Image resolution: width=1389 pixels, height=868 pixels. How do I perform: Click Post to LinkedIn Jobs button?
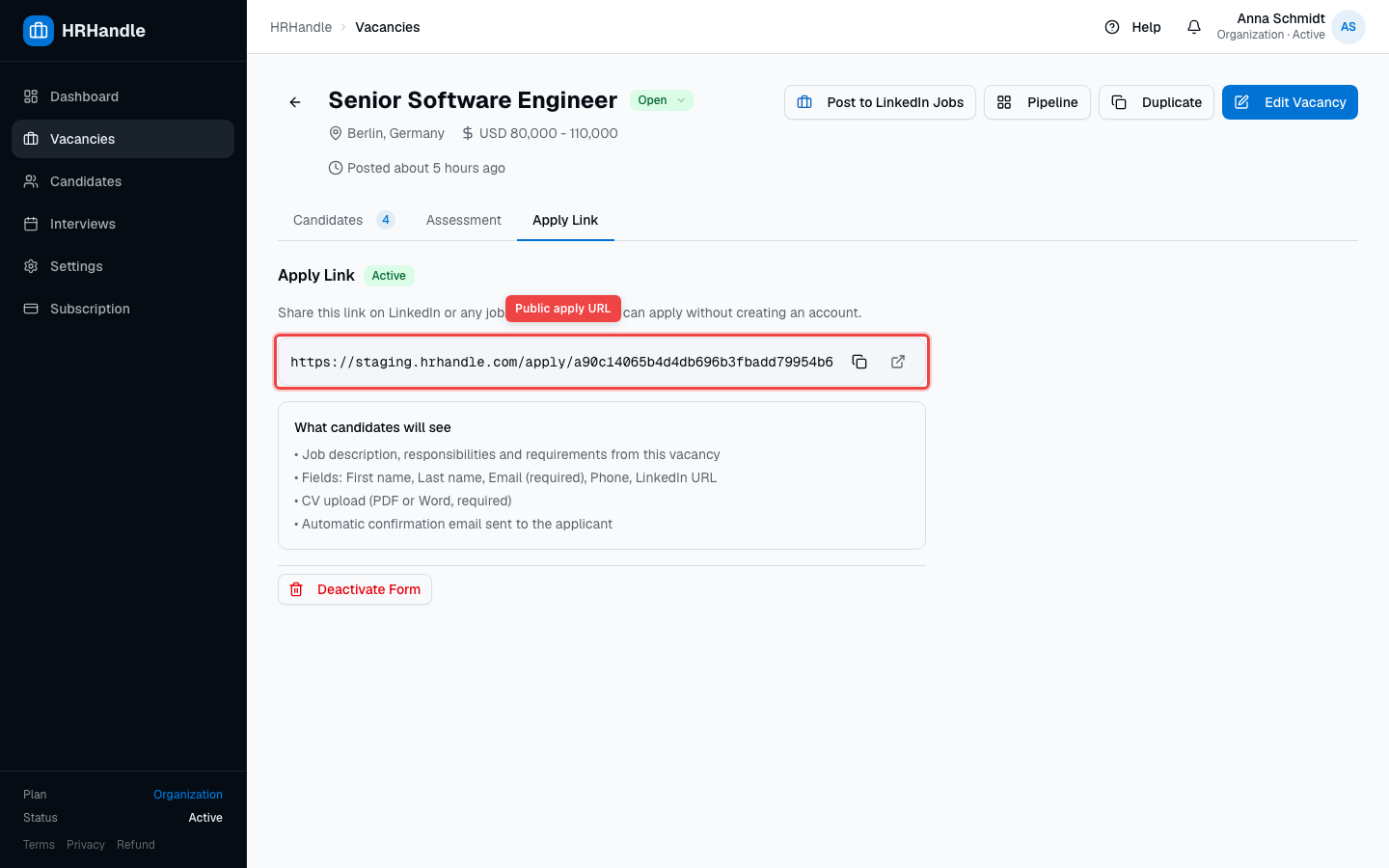[880, 102]
